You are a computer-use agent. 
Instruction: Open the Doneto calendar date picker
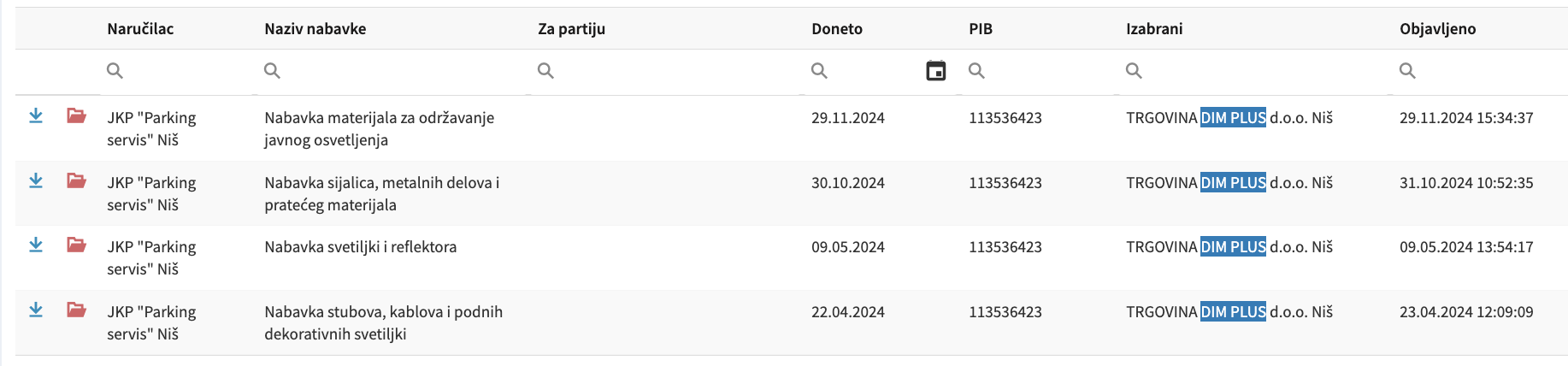[x=936, y=71]
